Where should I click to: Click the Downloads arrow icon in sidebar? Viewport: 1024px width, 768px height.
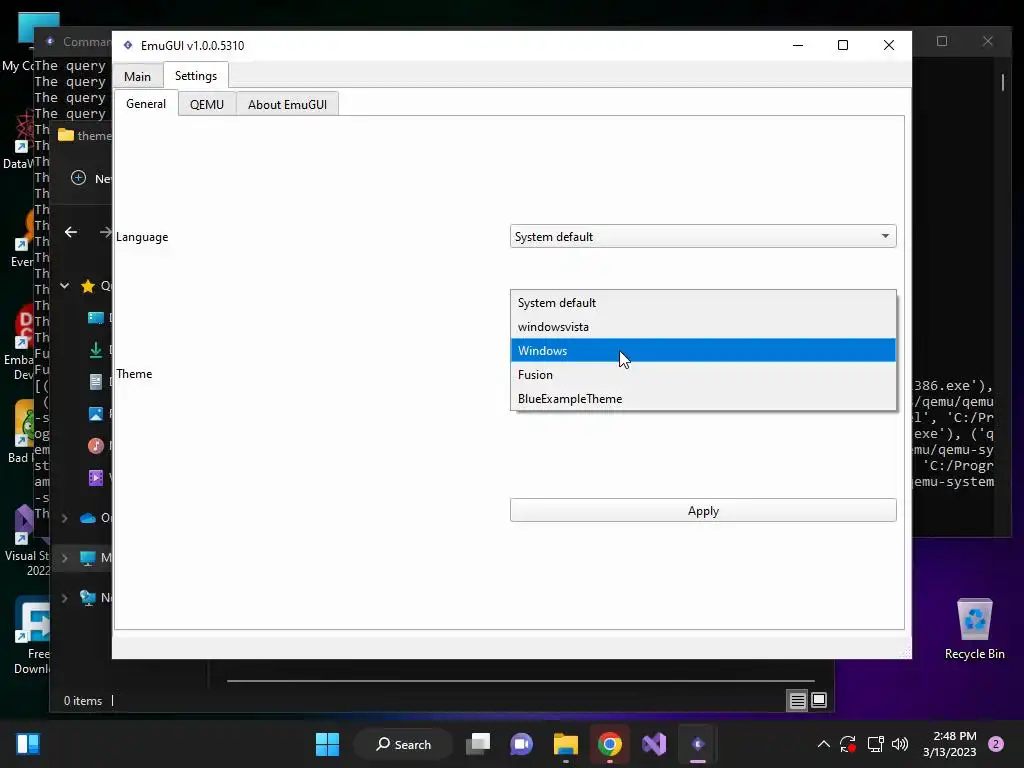(95, 350)
